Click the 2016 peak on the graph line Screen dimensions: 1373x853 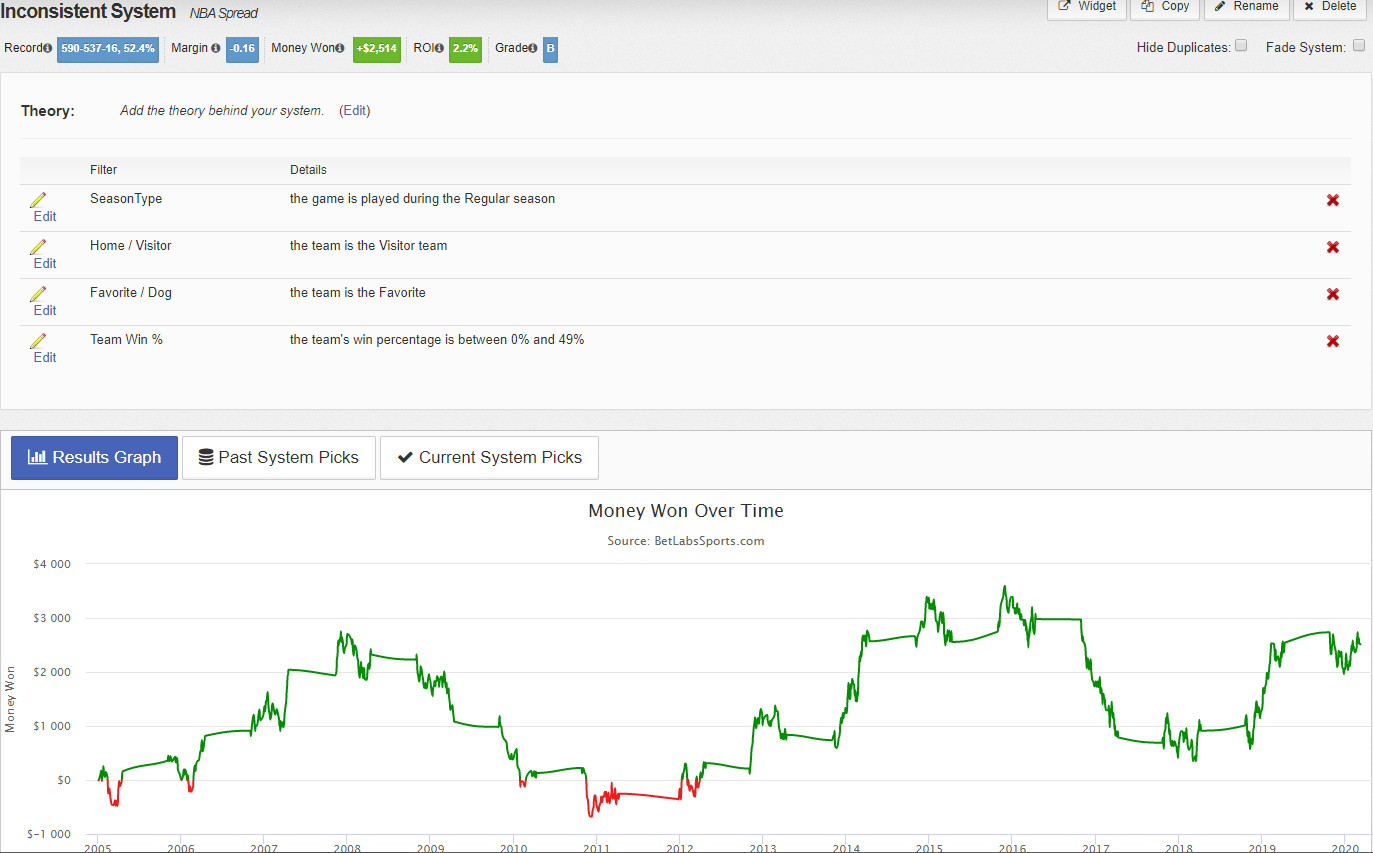click(1005, 587)
